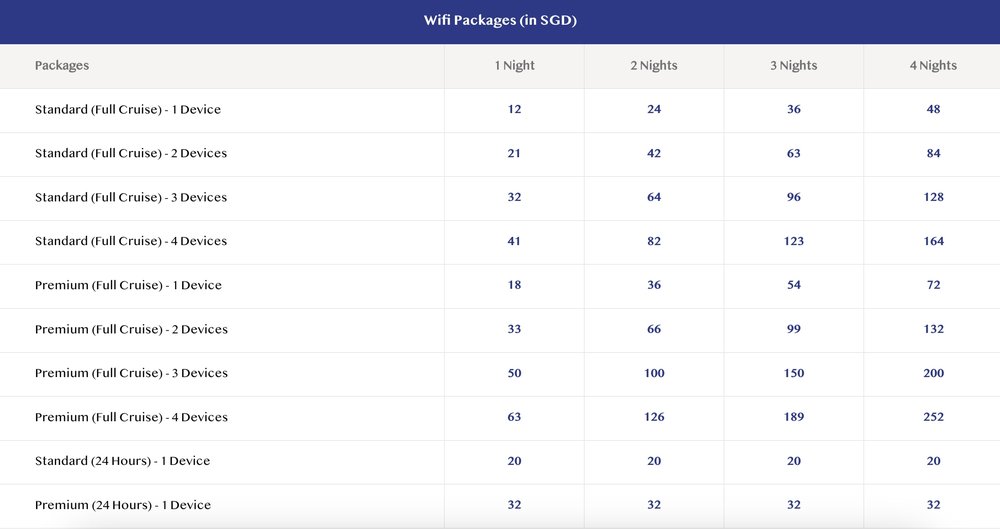Select Standard (Full Cruise) - 1 Device row label
Viewport: 1000px width, 529px height.
pyautogui.click(x=128, y=110)
